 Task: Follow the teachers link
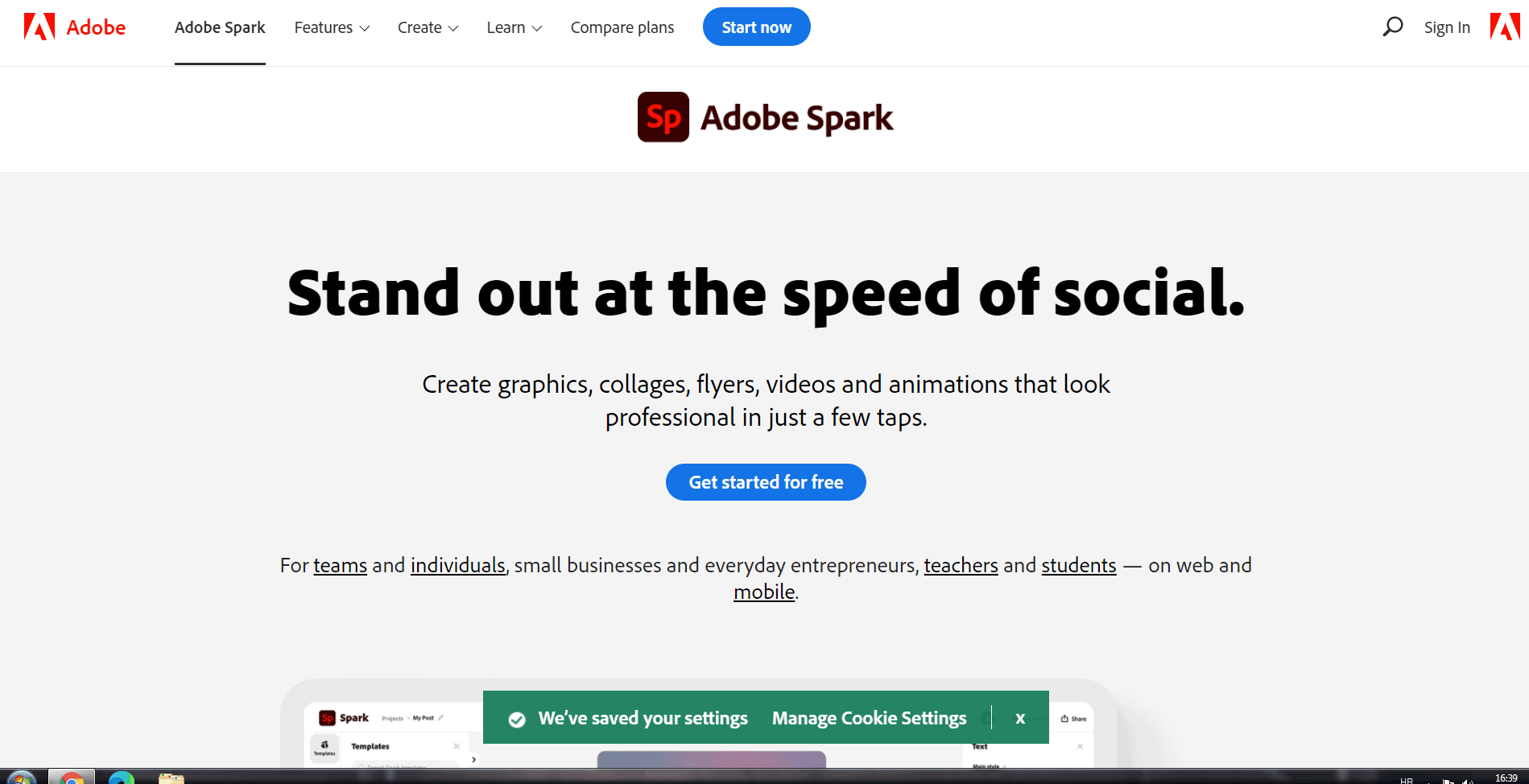961,565
